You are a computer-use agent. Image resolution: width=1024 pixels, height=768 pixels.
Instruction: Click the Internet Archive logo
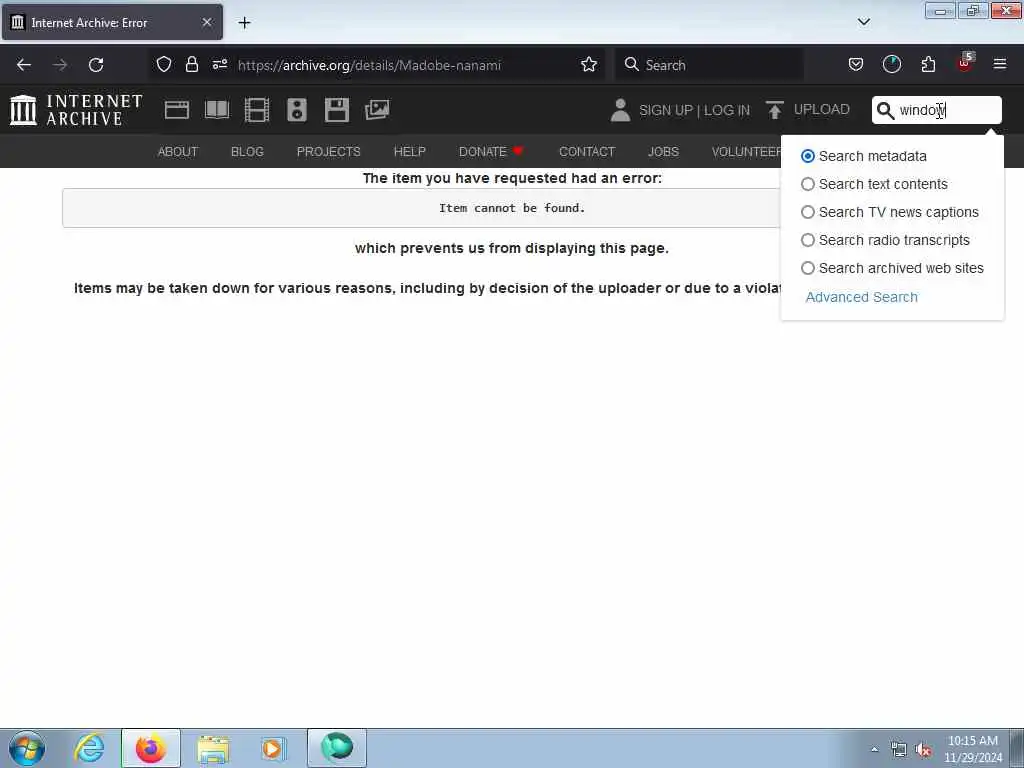pos(76,110)
